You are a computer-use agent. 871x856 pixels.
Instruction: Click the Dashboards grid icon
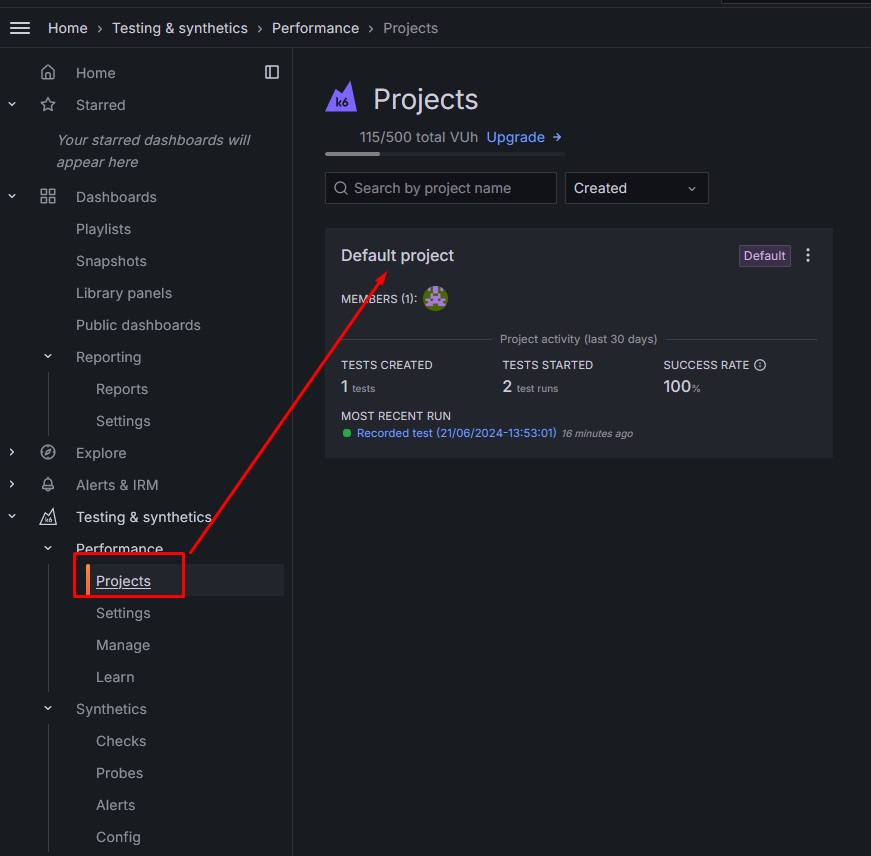48,197
